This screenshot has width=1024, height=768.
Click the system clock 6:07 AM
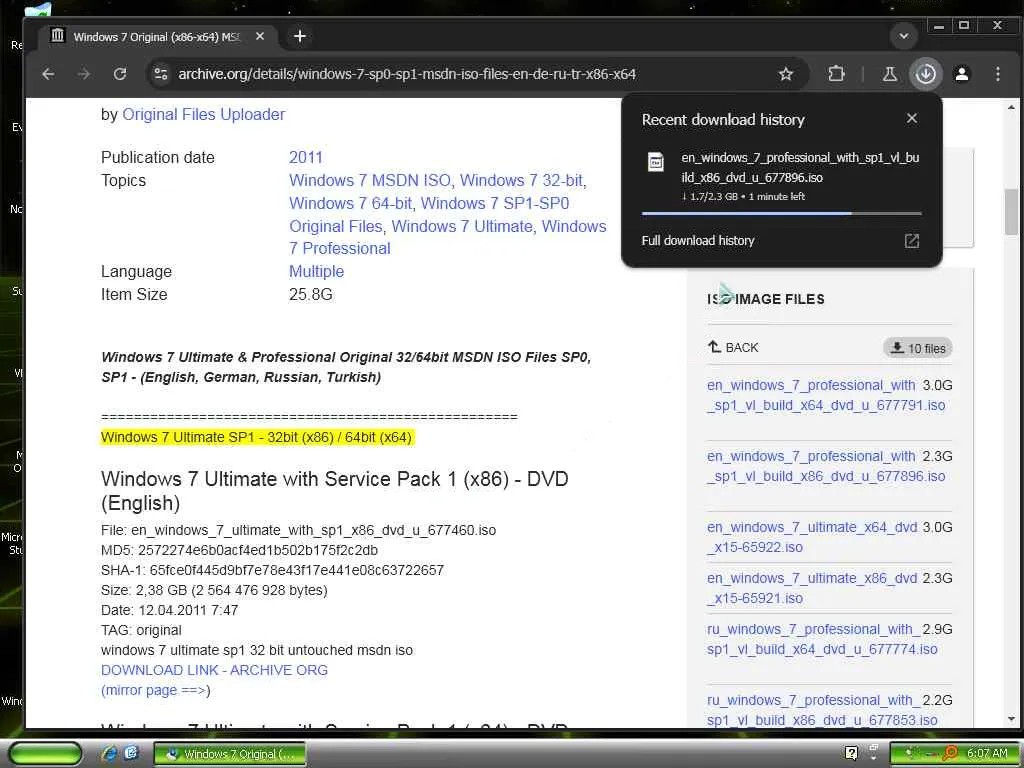987,754
